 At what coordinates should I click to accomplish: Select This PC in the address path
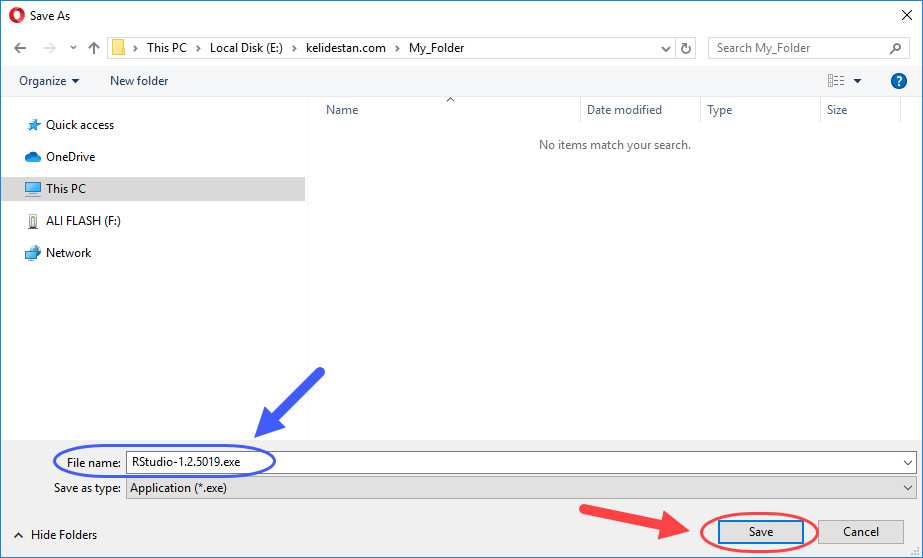167,48
